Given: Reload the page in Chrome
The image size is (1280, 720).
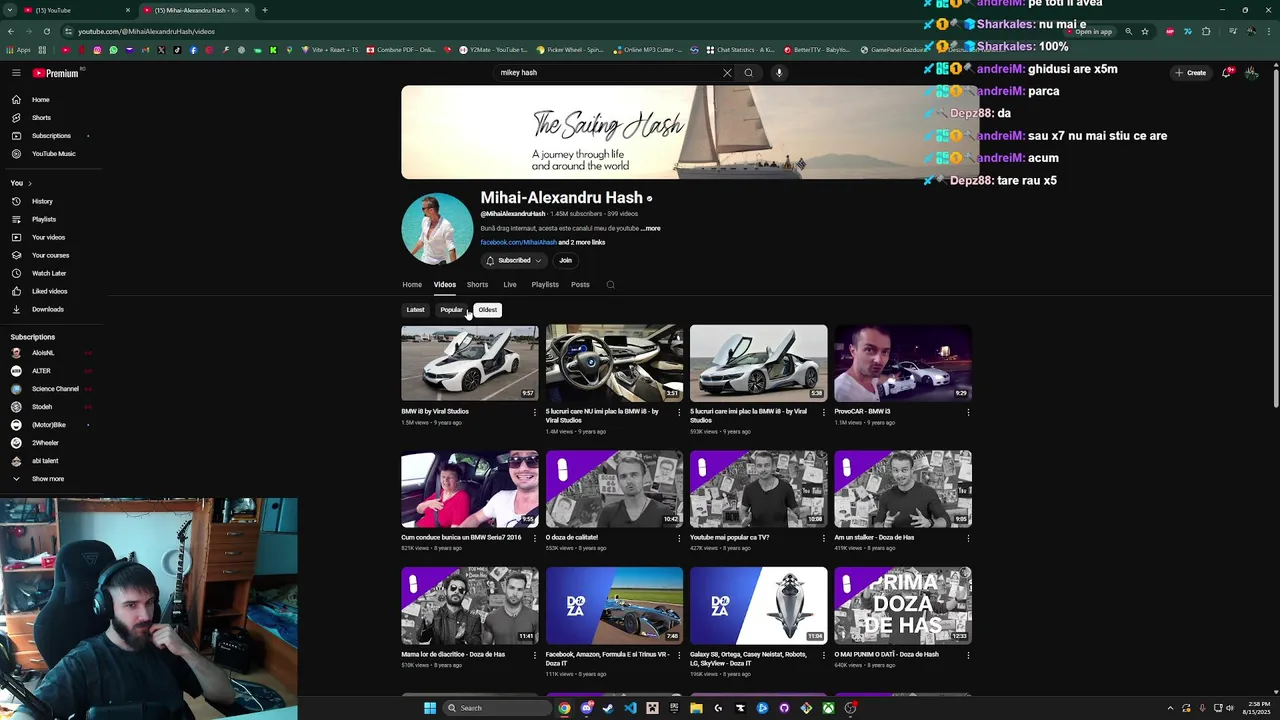Looking at the screenshot, I should [x=46, y=31].
